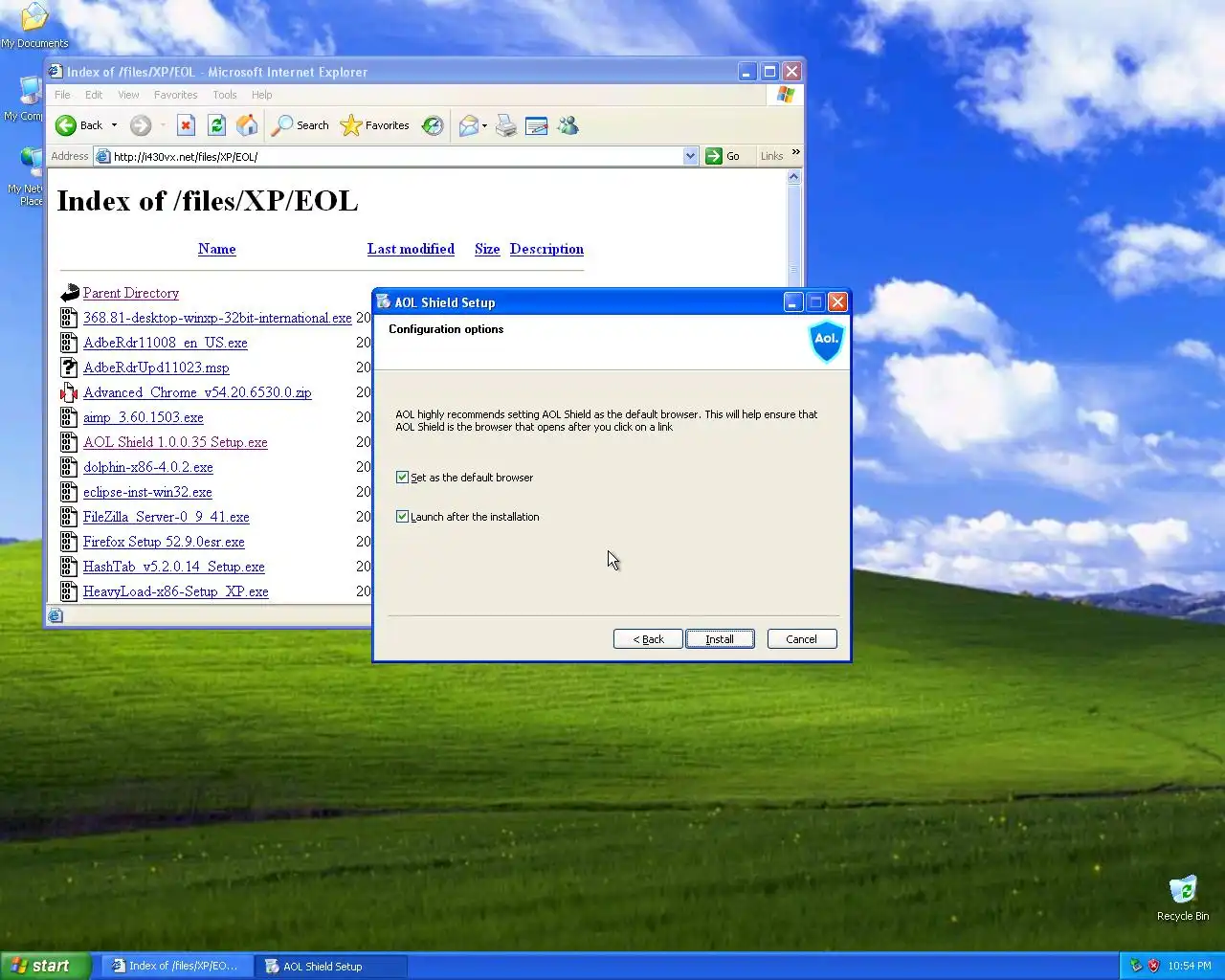Open the Firefox Setup 52.9.0esr.exe link

(x=164, y=542)
